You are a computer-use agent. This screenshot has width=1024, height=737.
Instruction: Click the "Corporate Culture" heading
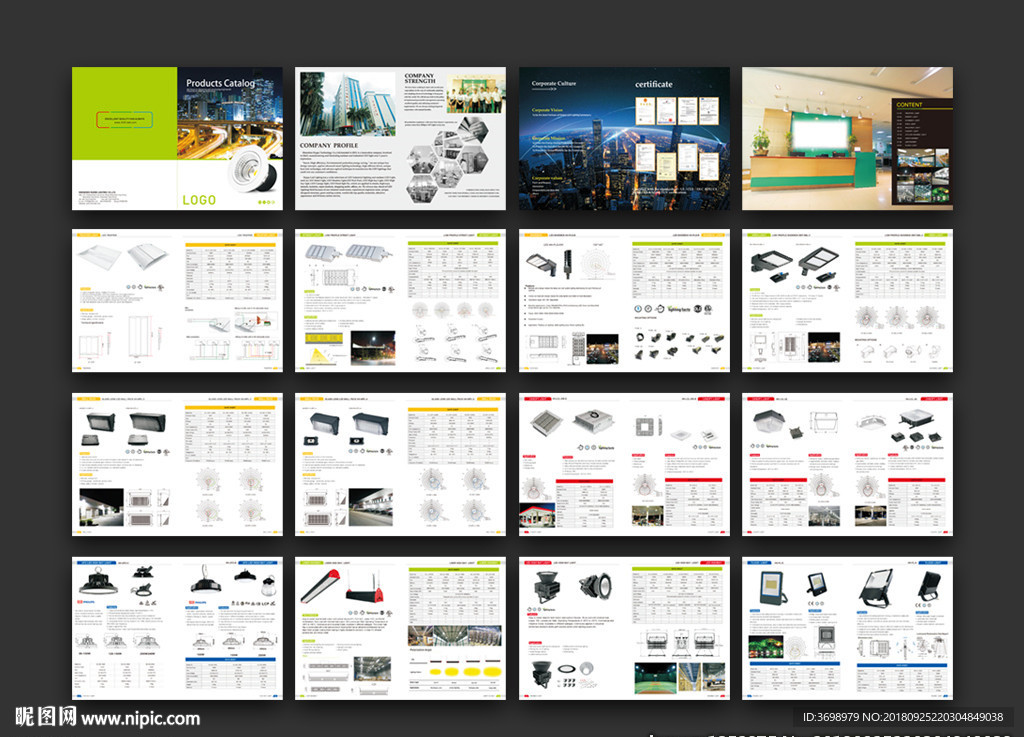(x=554, y=84)
